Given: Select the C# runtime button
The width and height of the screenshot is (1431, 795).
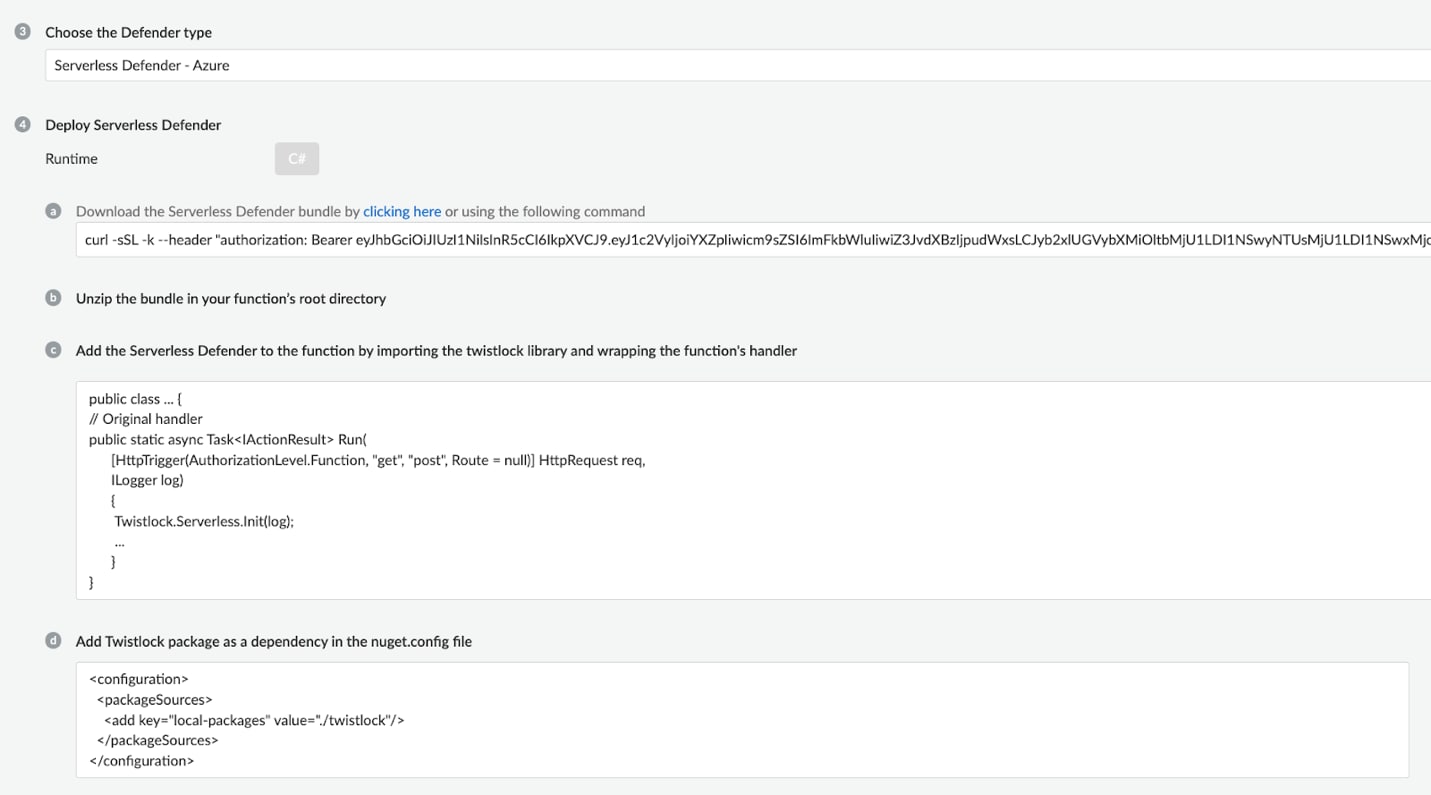Looking at the screenshot, I should point(297,159).
